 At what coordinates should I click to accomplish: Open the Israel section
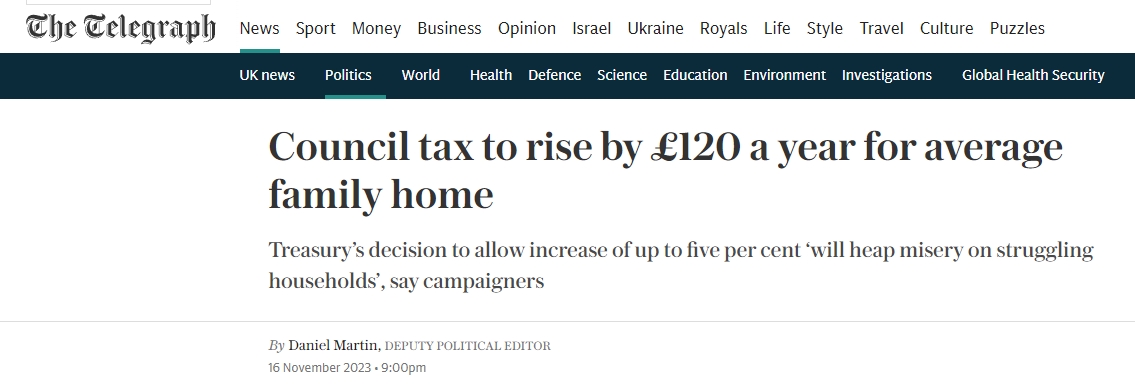point(591,28)
